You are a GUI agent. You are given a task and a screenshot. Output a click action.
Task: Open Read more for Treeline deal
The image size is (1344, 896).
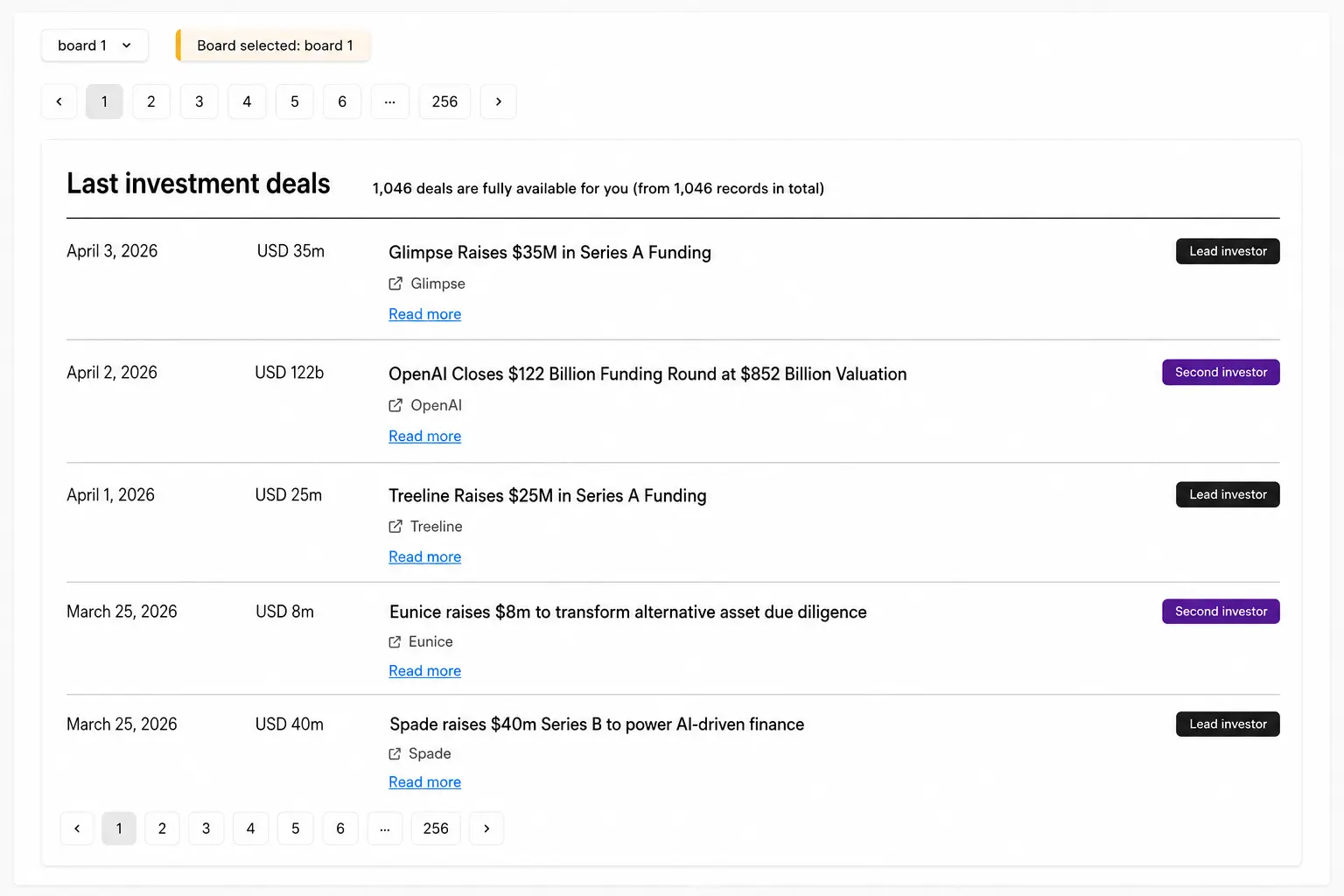(424, 556)
